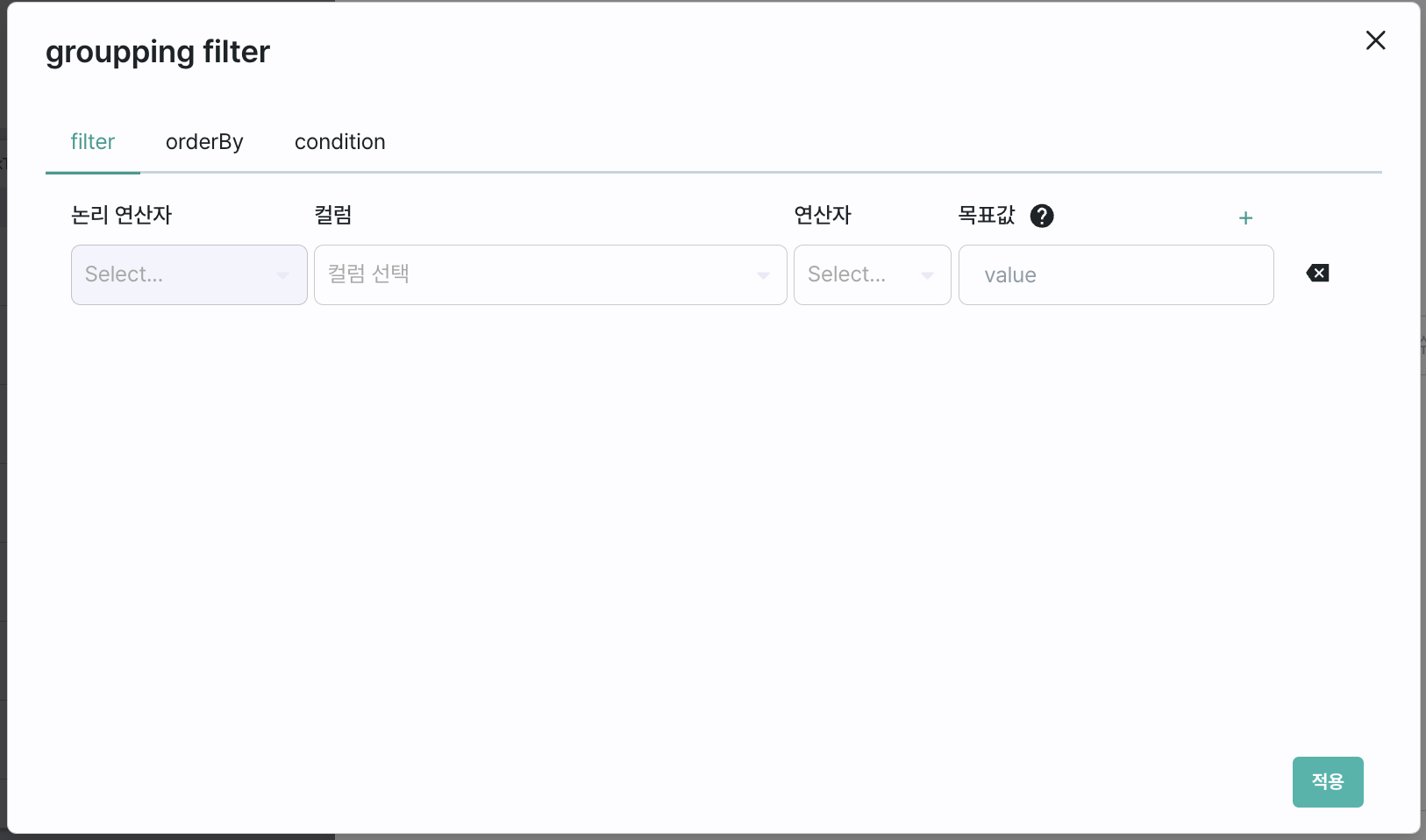Image resolution: width=1426 pixels, height=840 pixels.
Task: Open the 논리 연산자 Select dropdown
Action: (189, 274)
